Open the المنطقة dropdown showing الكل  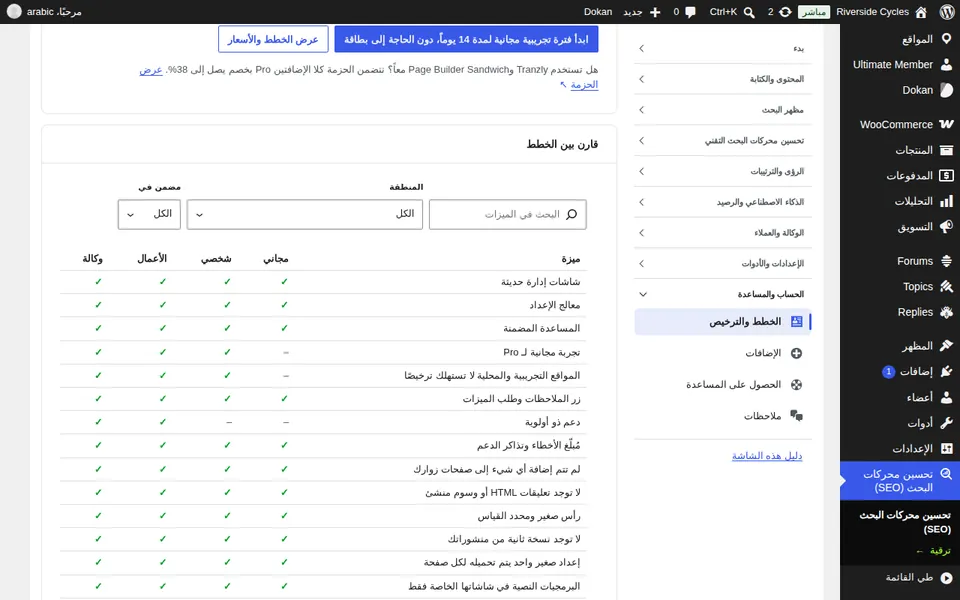[x=305, y=214]
